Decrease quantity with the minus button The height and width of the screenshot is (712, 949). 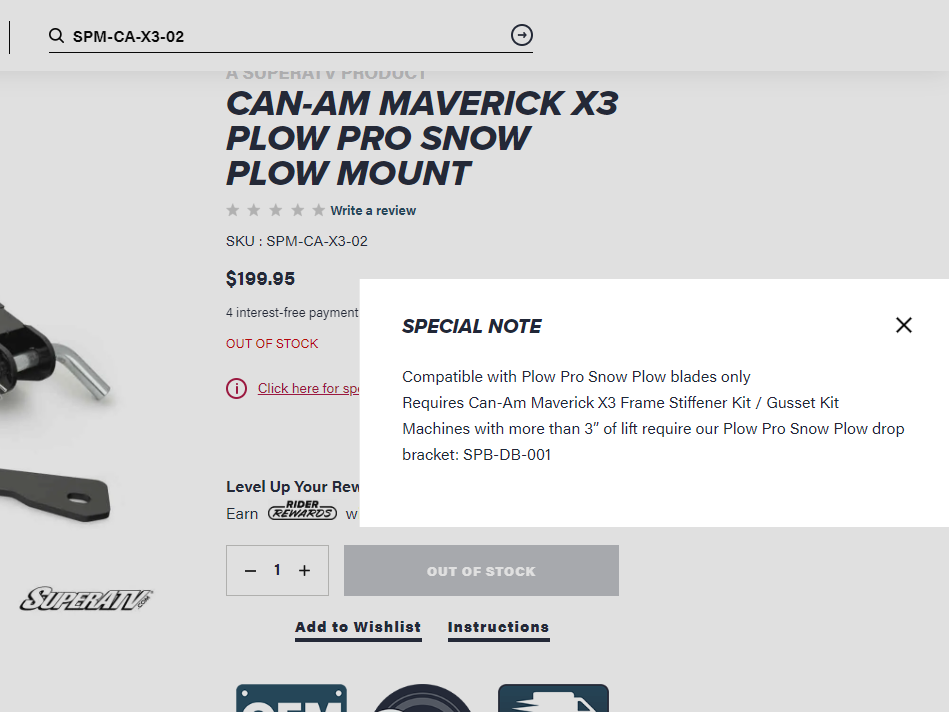coord(250,571)
